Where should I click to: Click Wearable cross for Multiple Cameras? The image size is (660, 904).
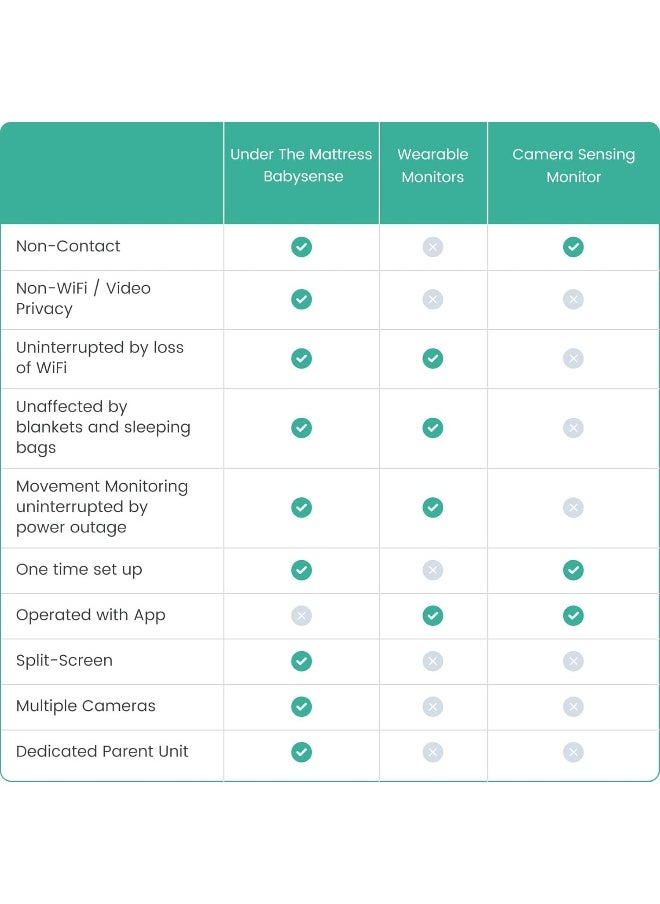[433, 706]
